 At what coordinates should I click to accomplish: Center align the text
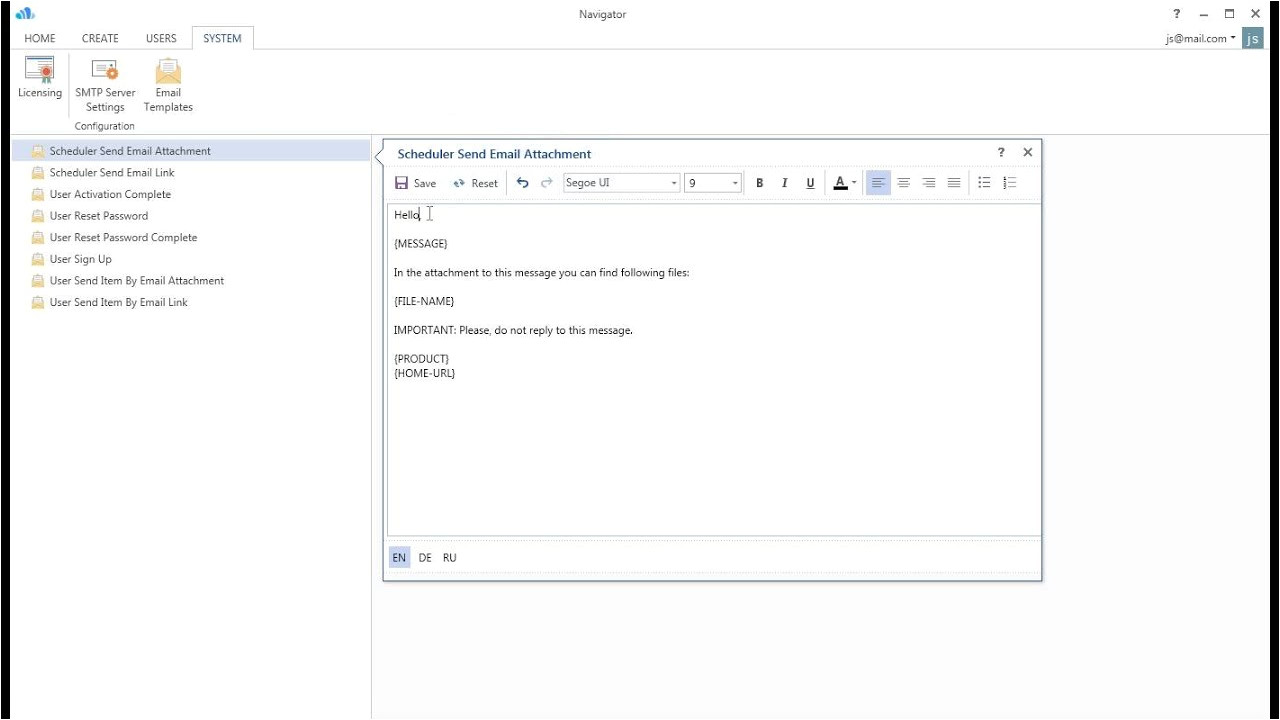[x=904, y=183]
